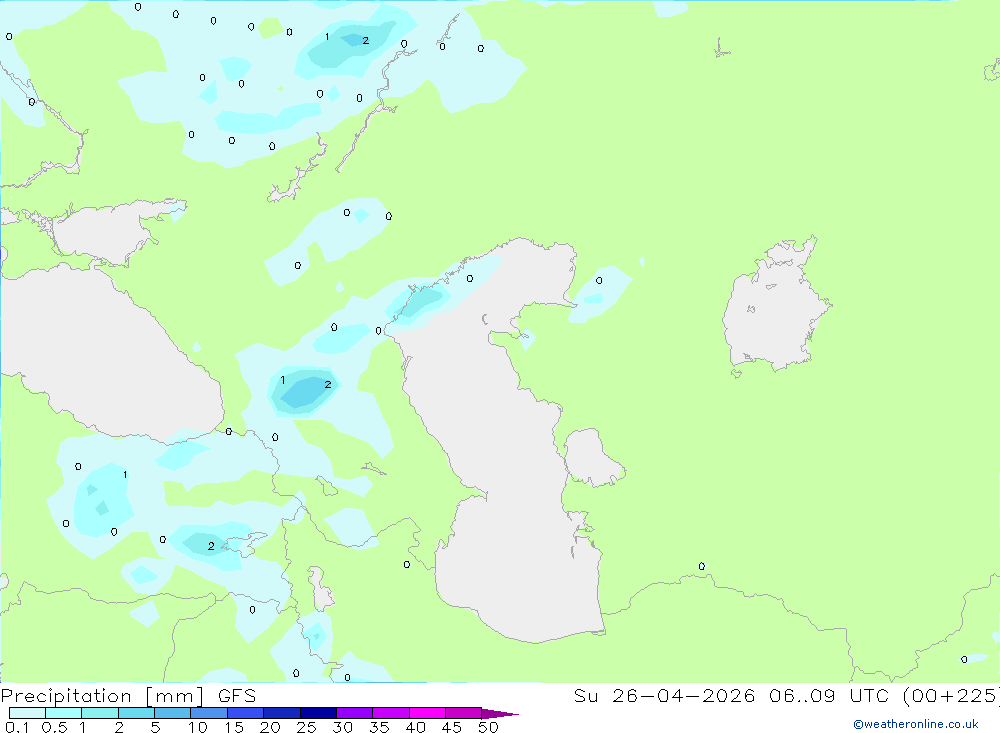Click the 'Precipitation [mm]' title text
Screen dimensions: 1000x733
point(102,696)
